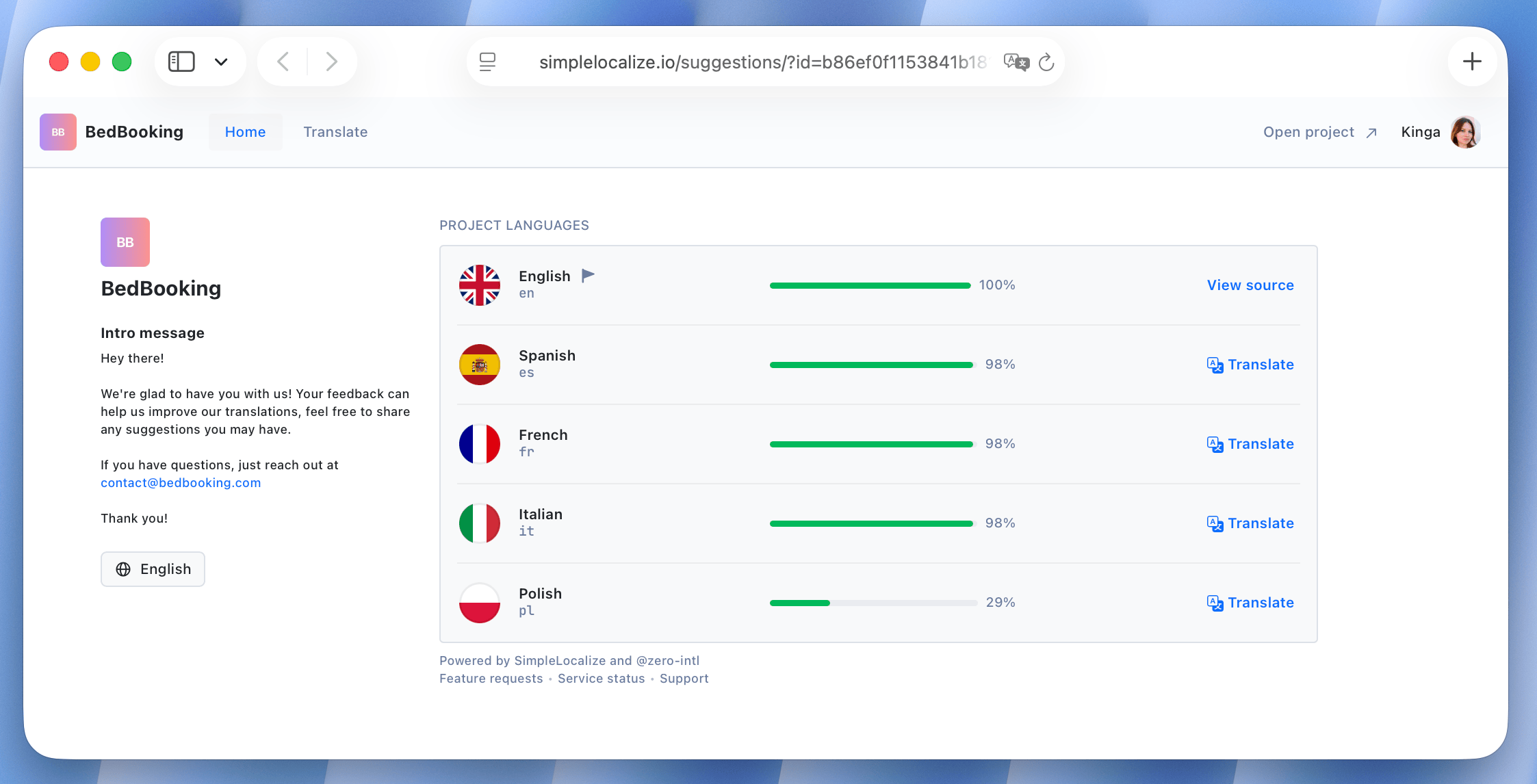Reload the page
The width and height of the screenshot is (1537, 784).
(x=1046, y=62)
